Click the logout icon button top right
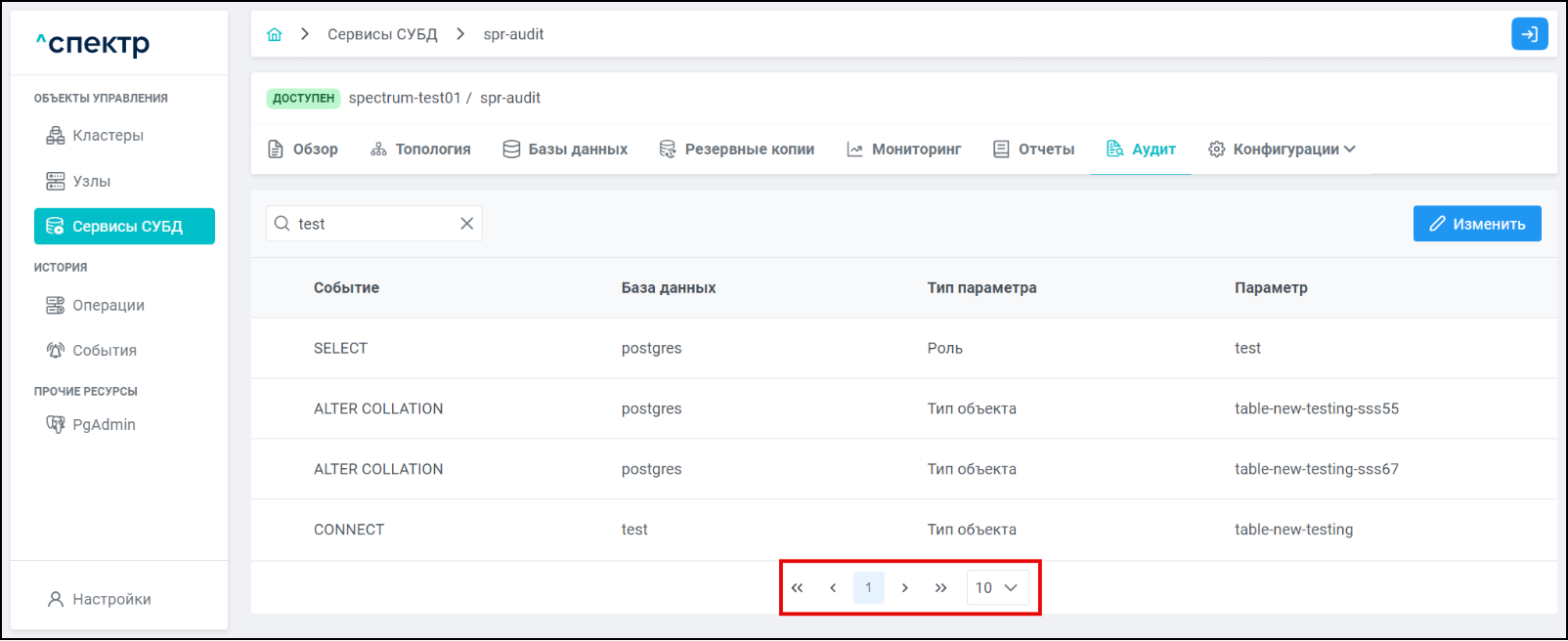Viewport: 1568px width, 641px height. [1529, 34]
